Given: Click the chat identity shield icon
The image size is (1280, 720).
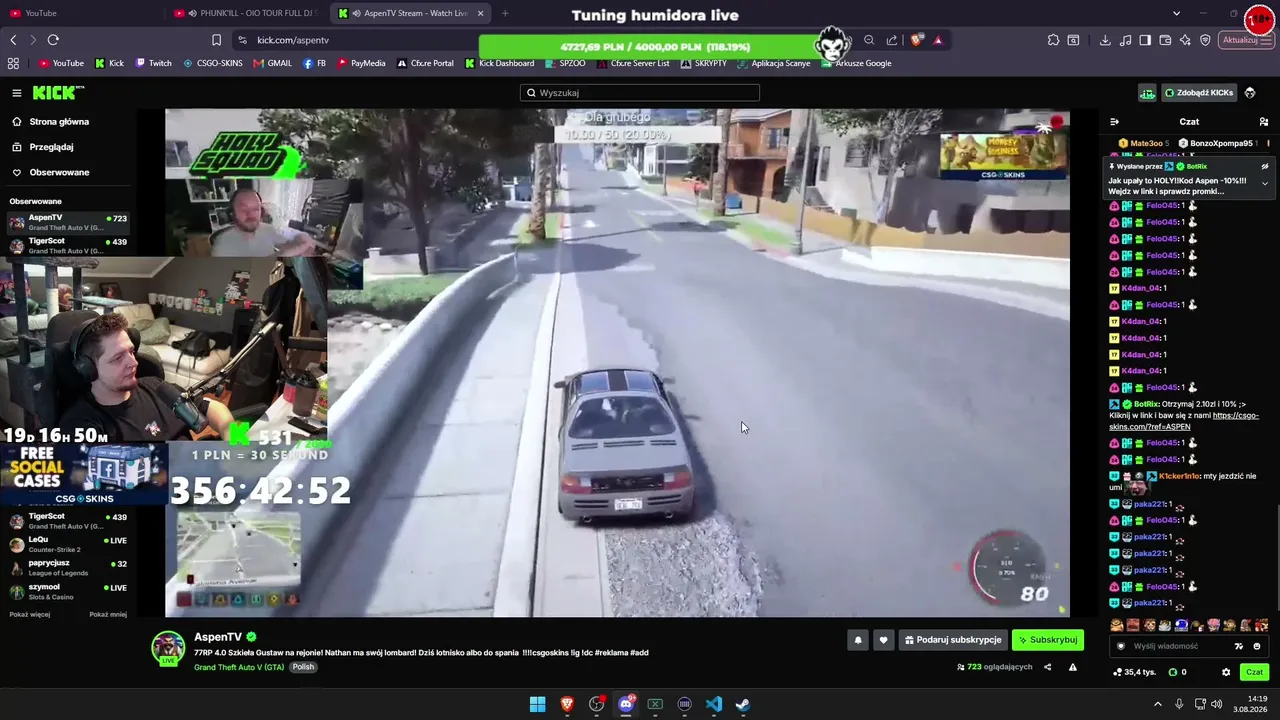Looking at the screenshot, I should pos(1121,646).
